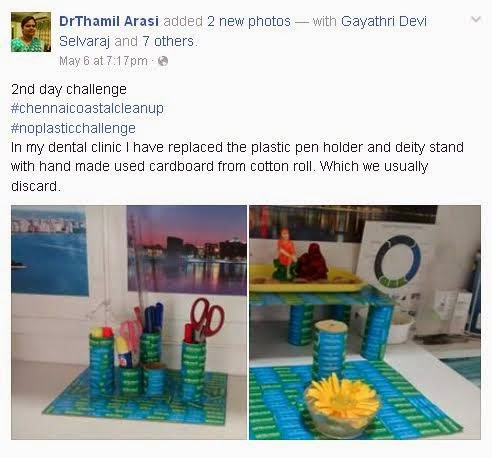The height and width of the screenshot is (458, 492).
Task: Click the blue sea poster in left photo
Action: tap(50, 250)
